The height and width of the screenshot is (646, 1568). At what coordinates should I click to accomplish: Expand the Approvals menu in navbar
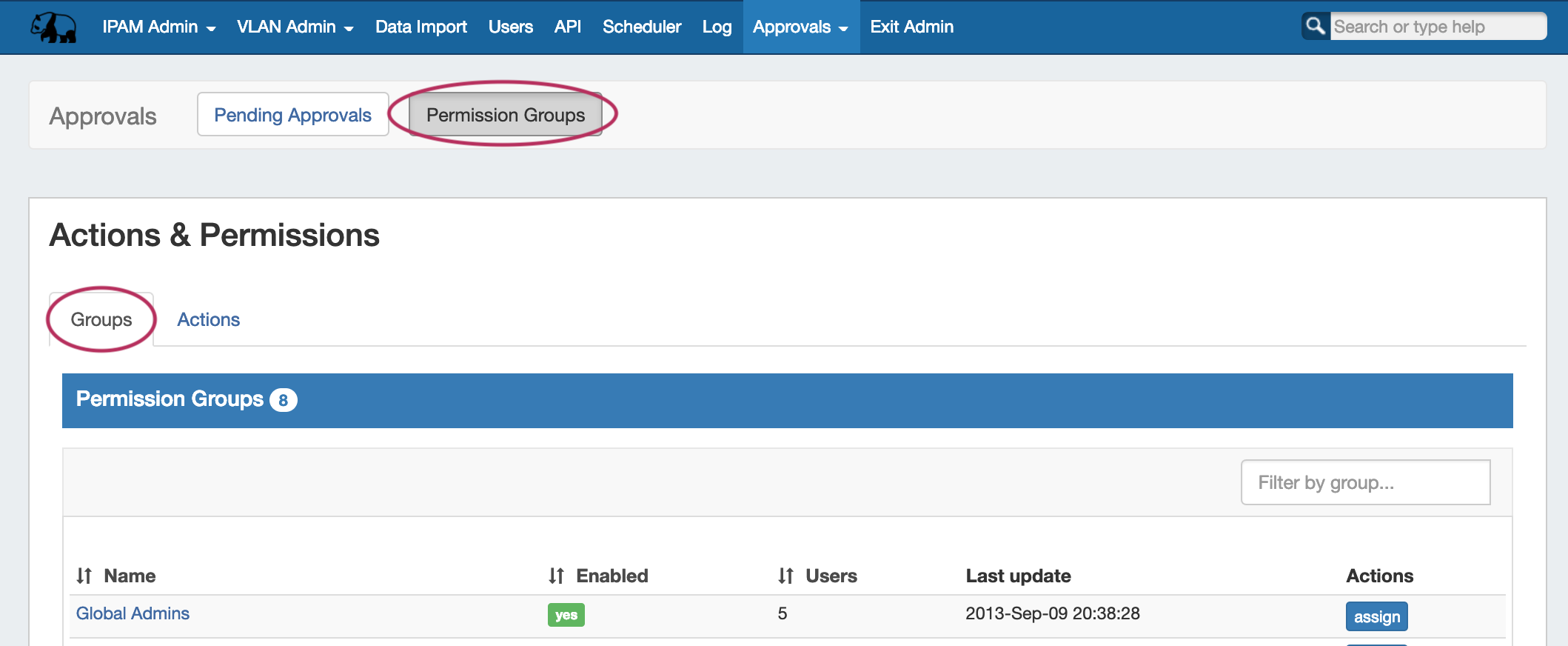click(x=800, y=27)
